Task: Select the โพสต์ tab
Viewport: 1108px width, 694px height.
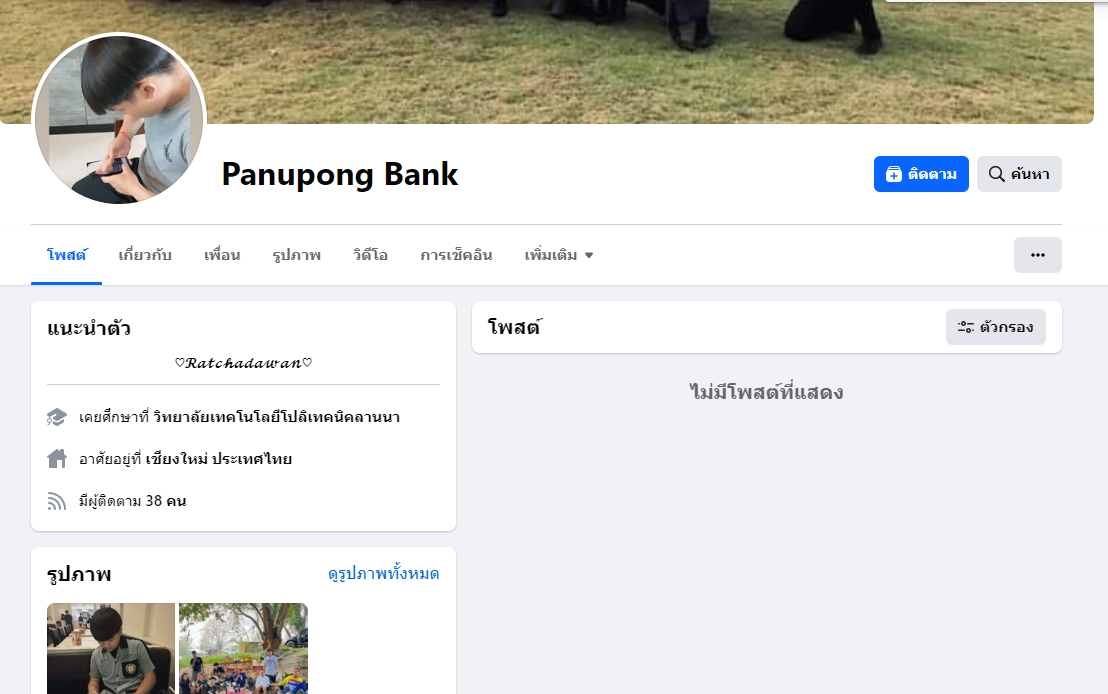Action: (66, 255)
